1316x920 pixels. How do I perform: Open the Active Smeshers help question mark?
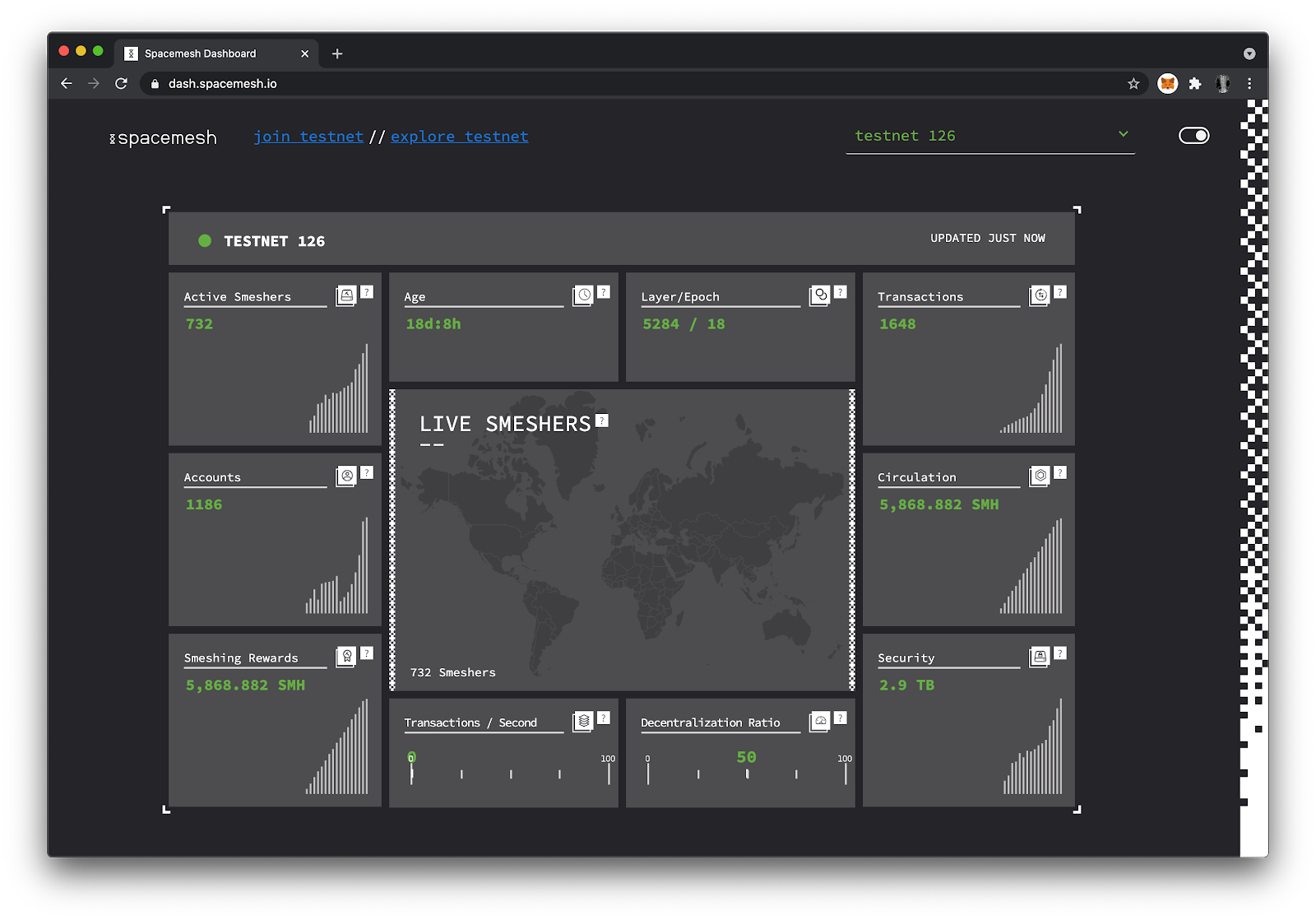click(x=367, y=292)
